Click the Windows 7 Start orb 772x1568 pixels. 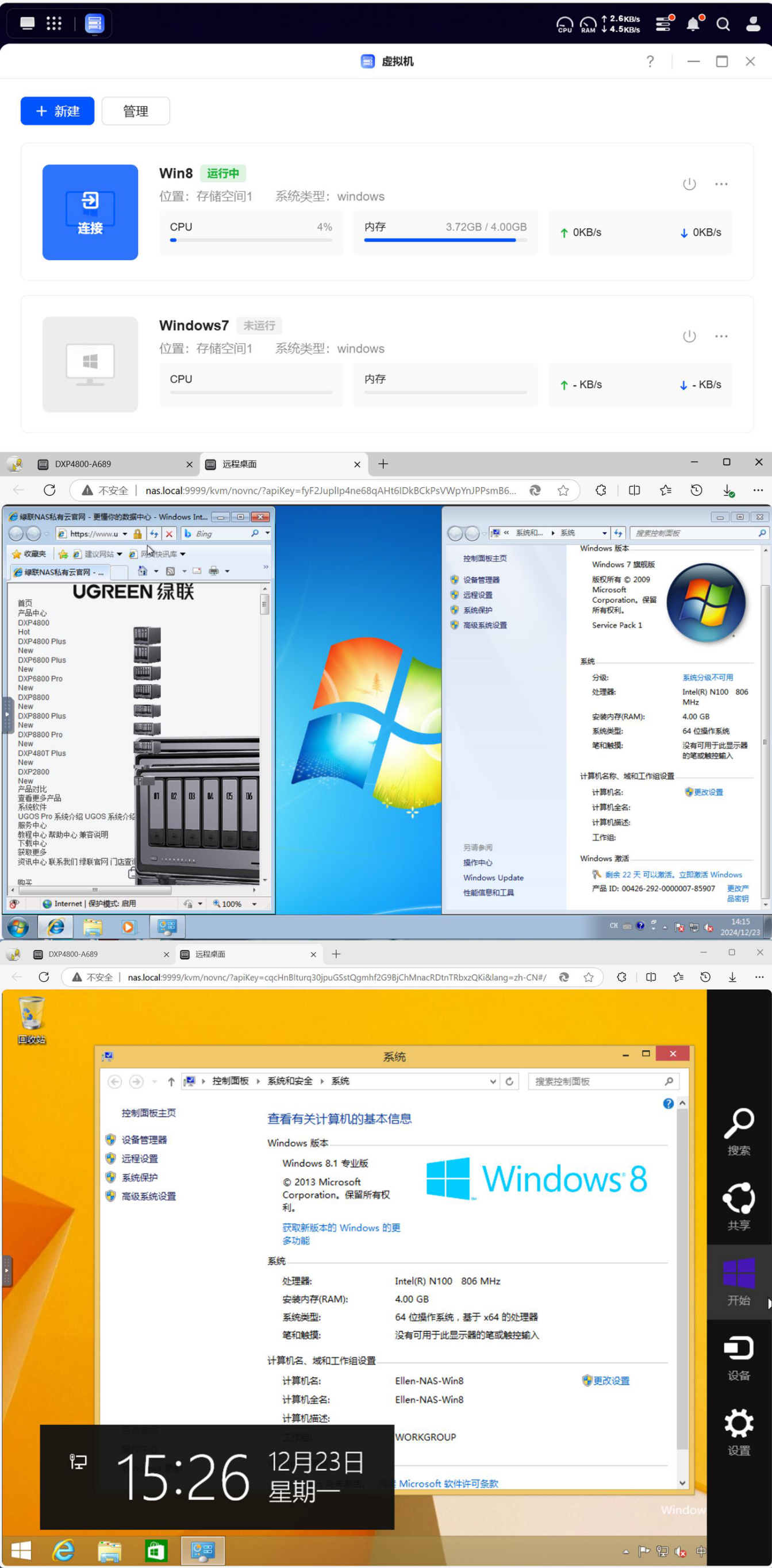(x=18, y=927)
